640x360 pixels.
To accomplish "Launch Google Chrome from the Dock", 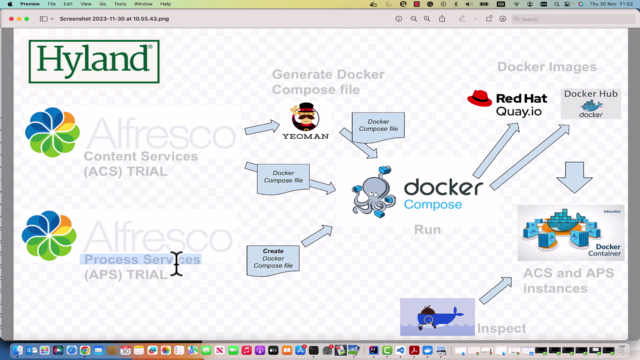I will pos(85,350).
